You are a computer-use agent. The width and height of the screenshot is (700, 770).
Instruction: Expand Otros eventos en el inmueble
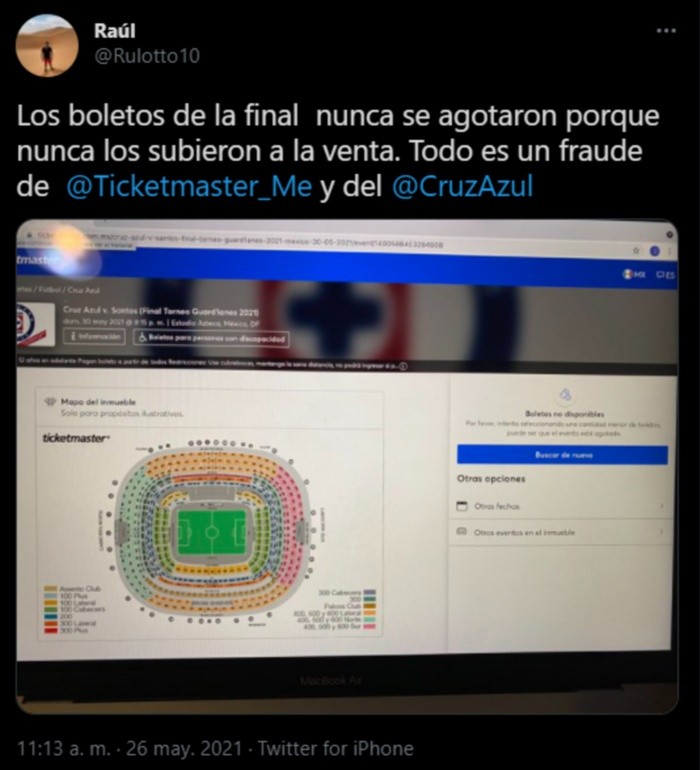tap(560, 532)
